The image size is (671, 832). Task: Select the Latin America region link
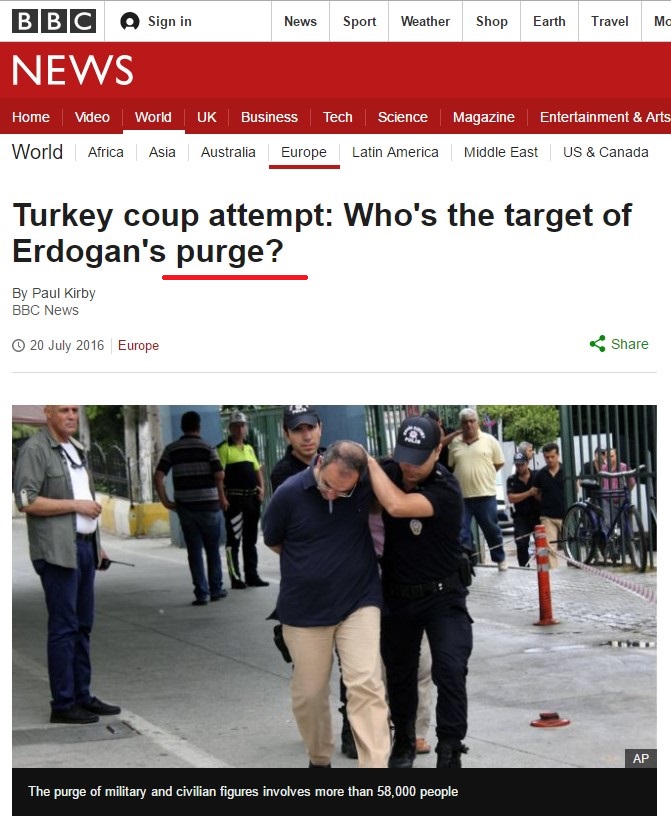(x=395, y=152)
